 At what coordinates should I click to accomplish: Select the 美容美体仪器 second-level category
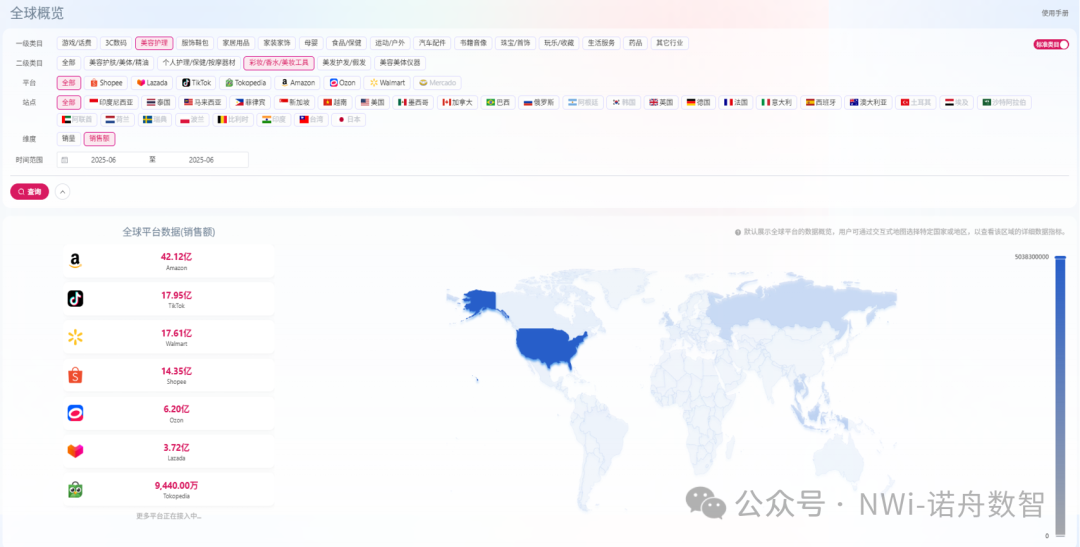click(399, 62)
